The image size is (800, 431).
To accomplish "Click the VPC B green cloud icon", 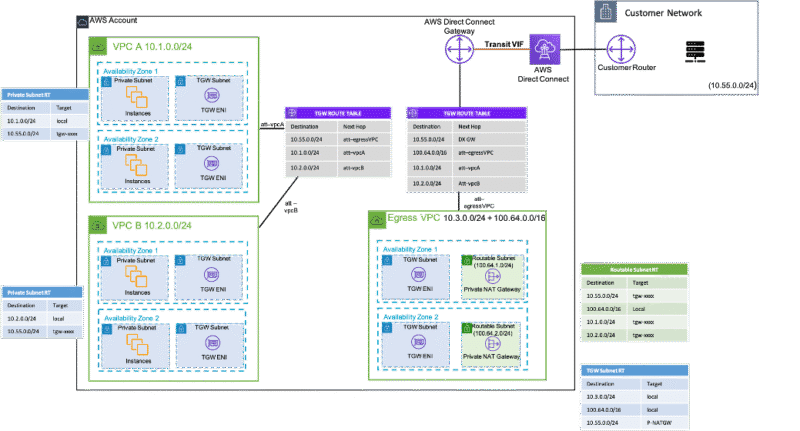I will 97,225.
